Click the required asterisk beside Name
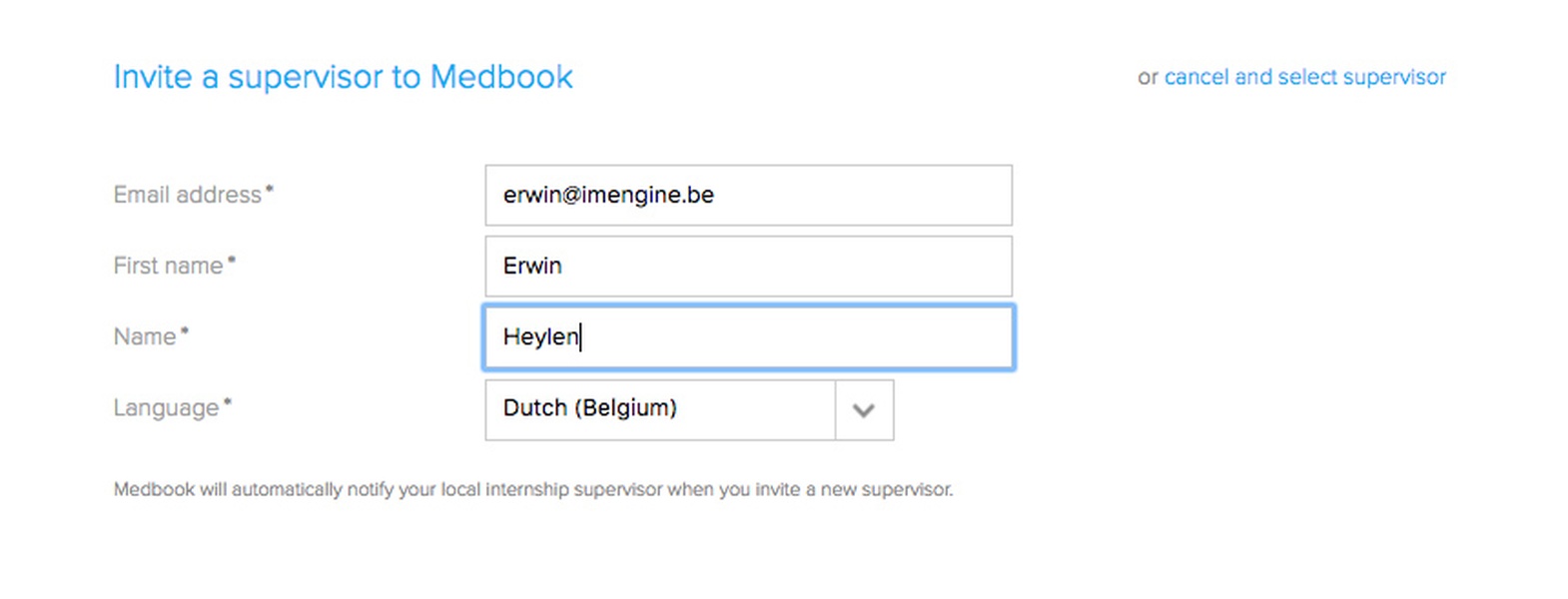Screen dimensions: 1568x599 click(185, 330)
